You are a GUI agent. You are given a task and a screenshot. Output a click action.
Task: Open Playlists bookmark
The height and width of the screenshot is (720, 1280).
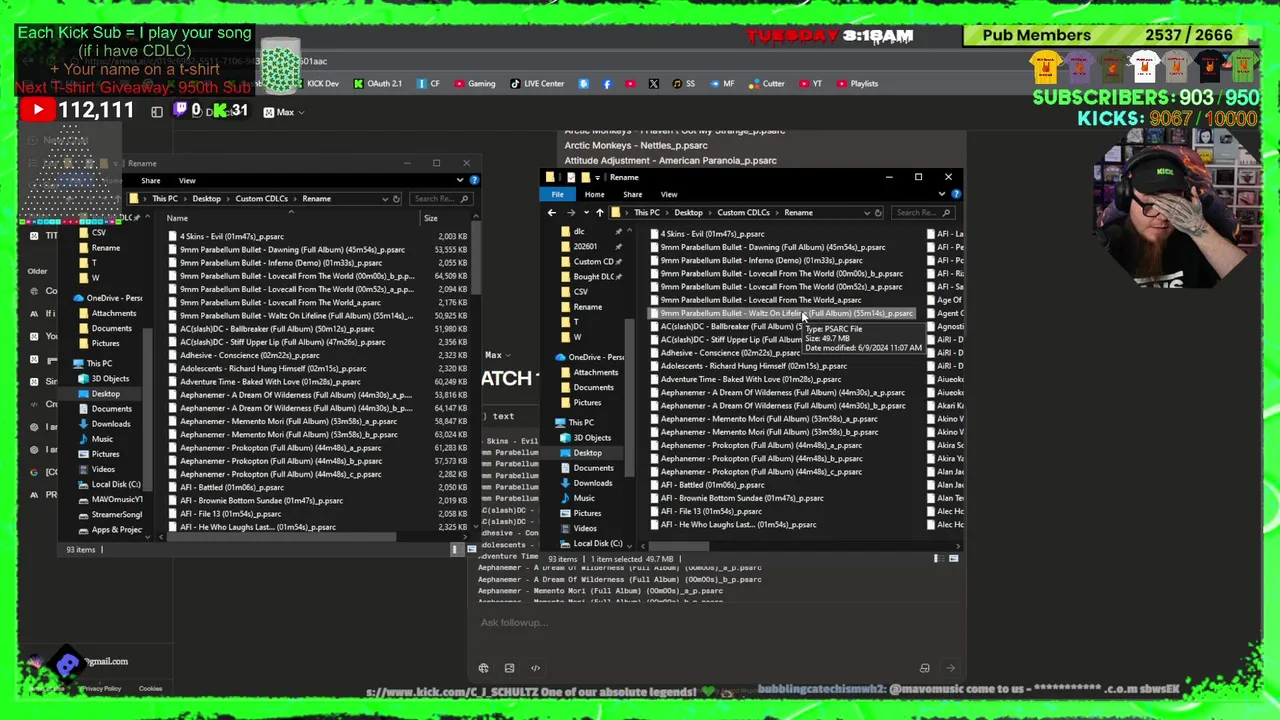coord(858,84)
